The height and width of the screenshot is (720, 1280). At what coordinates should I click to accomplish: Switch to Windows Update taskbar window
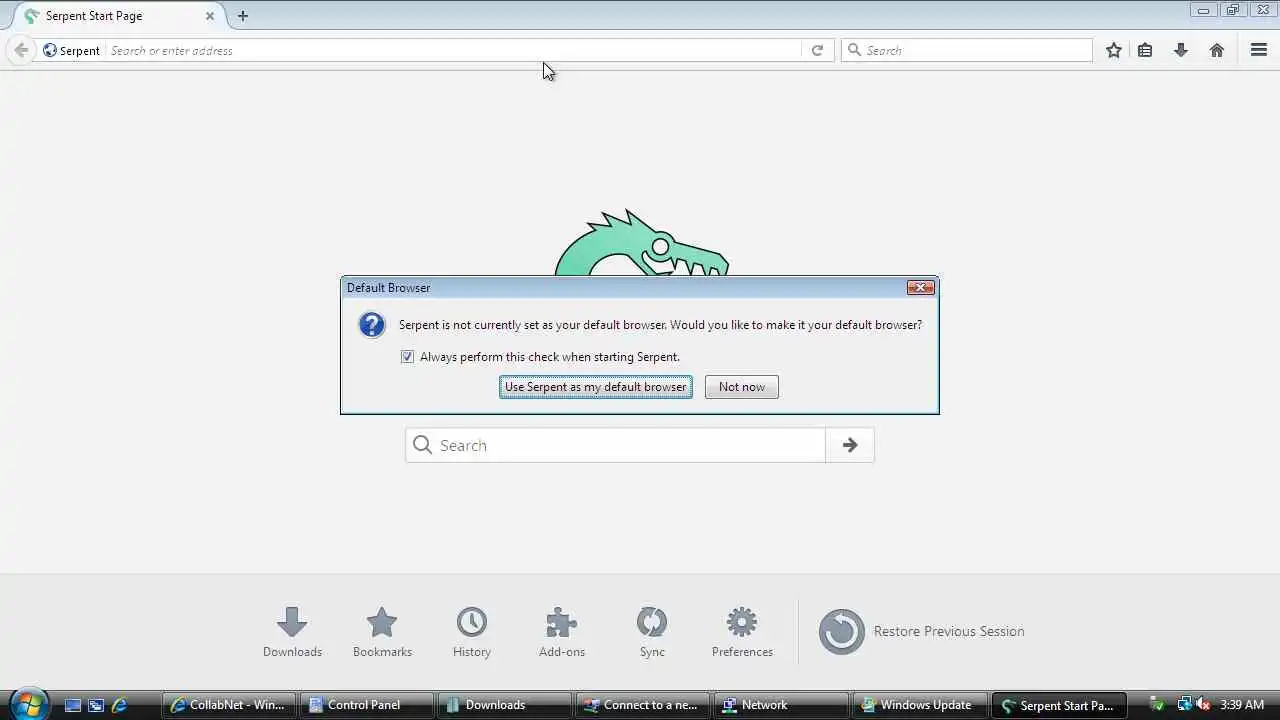[918, 705]
